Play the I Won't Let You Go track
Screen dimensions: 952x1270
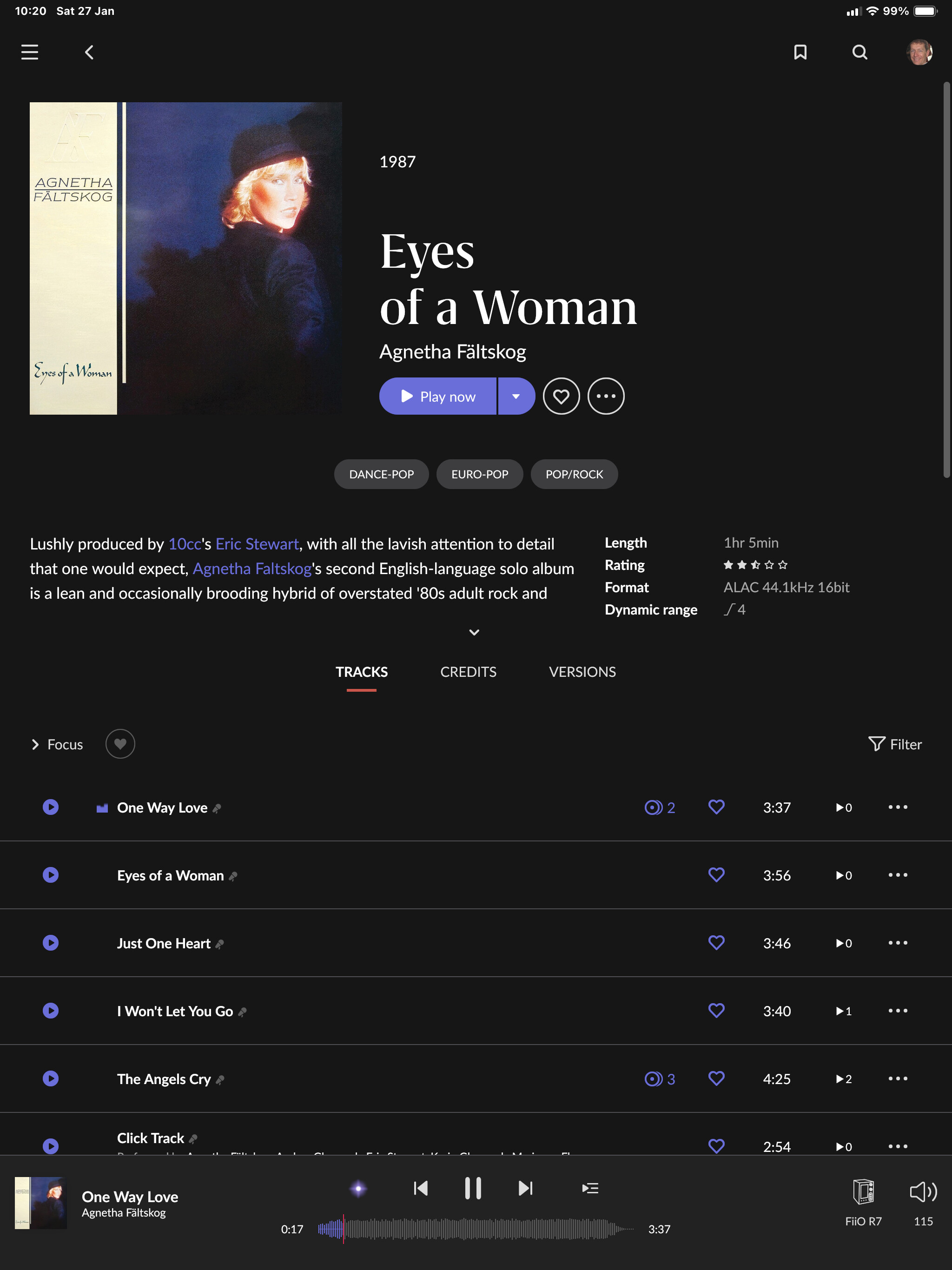pos(51,1011)
